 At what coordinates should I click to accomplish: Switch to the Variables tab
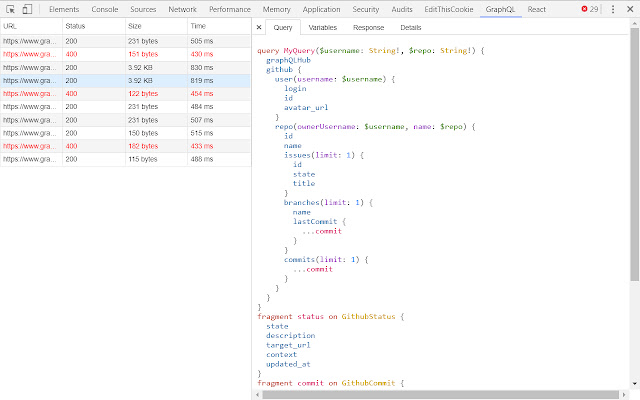click(x=323, y=28)
